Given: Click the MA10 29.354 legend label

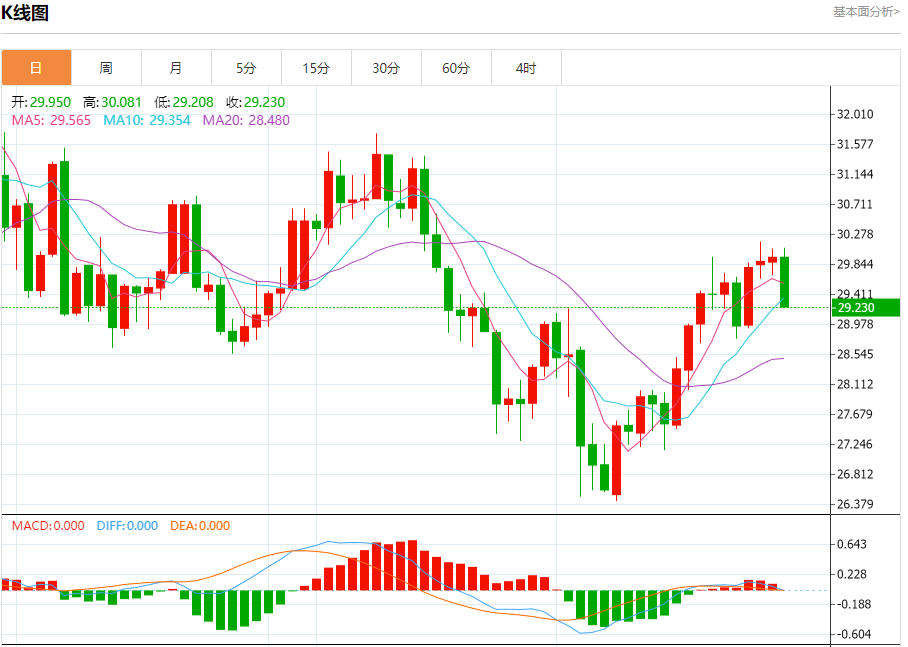Looking at the screenshot, I should pyautogui.click(x=147, y=120).
